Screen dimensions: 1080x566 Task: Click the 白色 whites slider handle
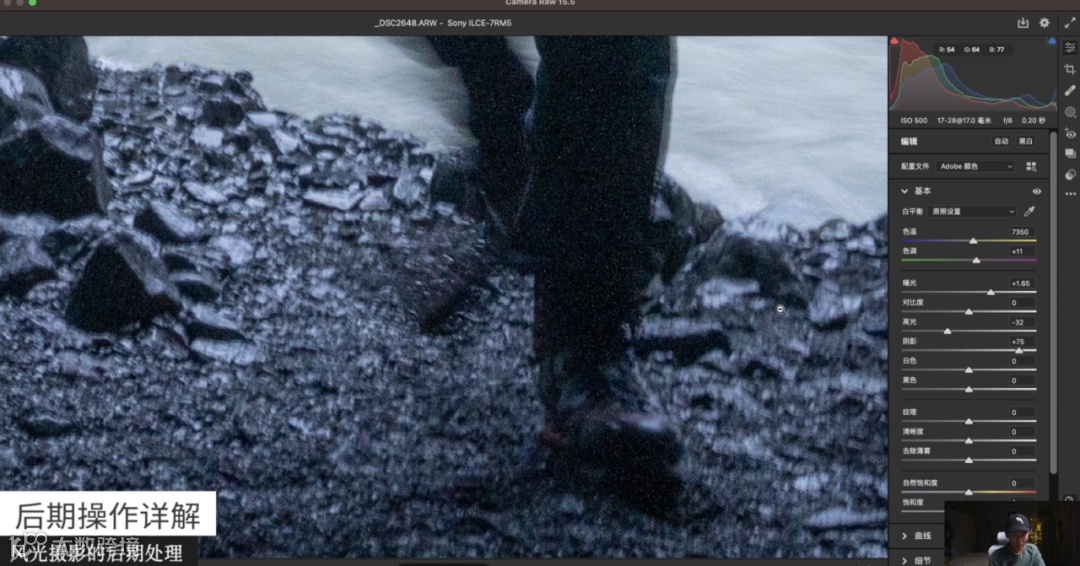click(x=968, y=370)
